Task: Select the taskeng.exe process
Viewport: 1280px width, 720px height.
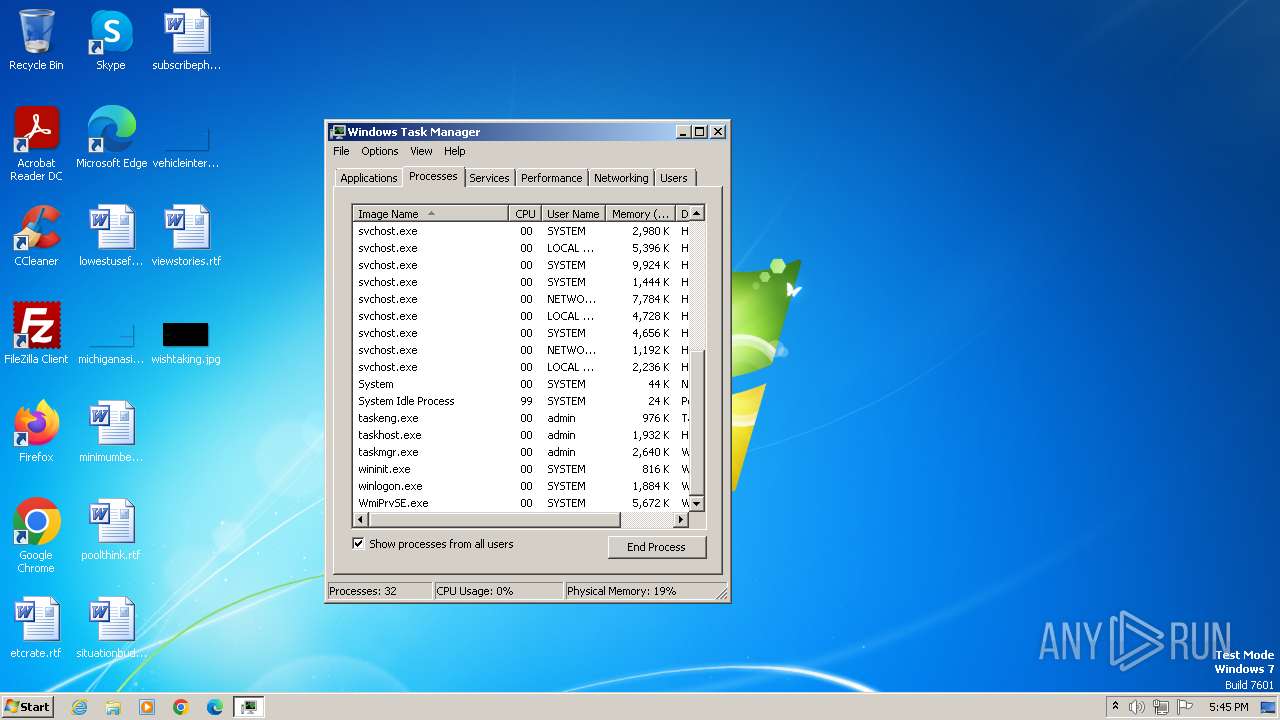Action: pyautogui.click(x=521, y=418)
